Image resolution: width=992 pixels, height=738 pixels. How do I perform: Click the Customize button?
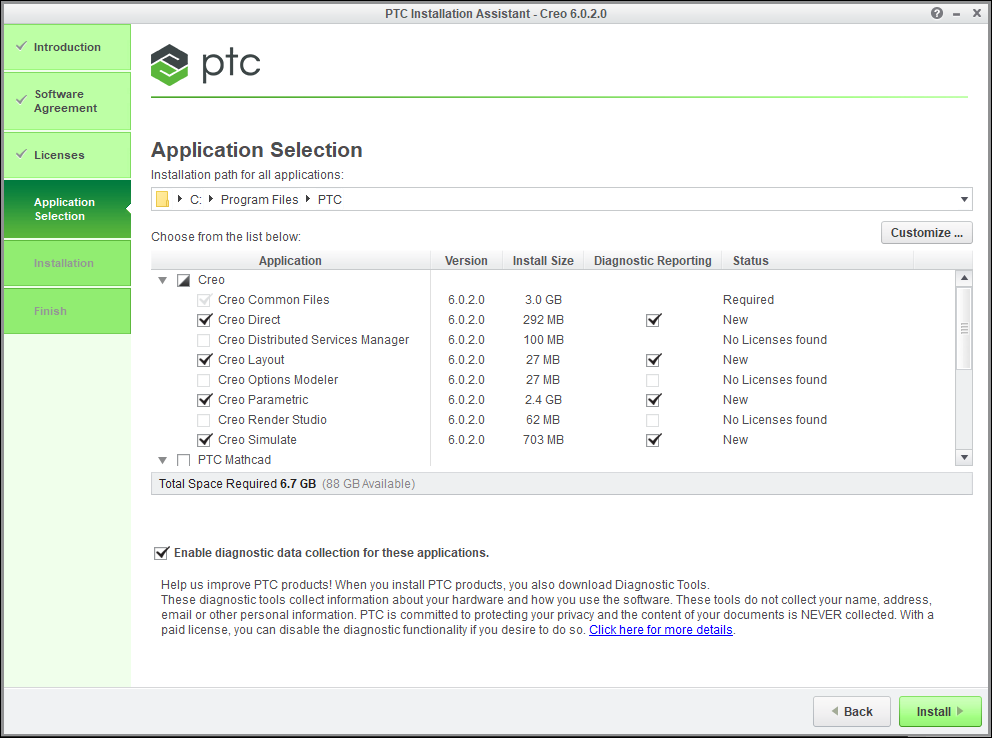coord(926,233)
